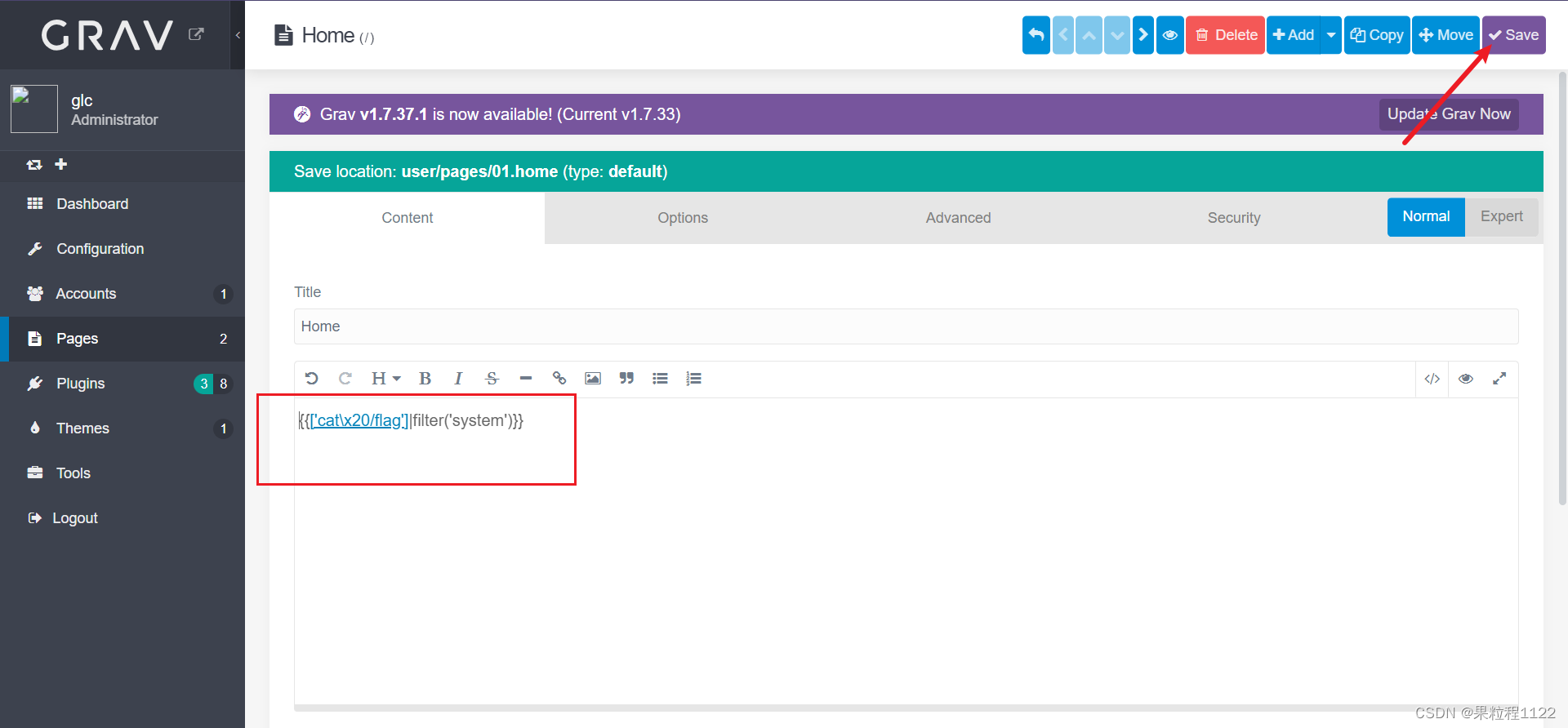The height and width of the screenshot is (728, 1568).
Task: Open Dashboard in sidebar
Action: pos(122,204)
